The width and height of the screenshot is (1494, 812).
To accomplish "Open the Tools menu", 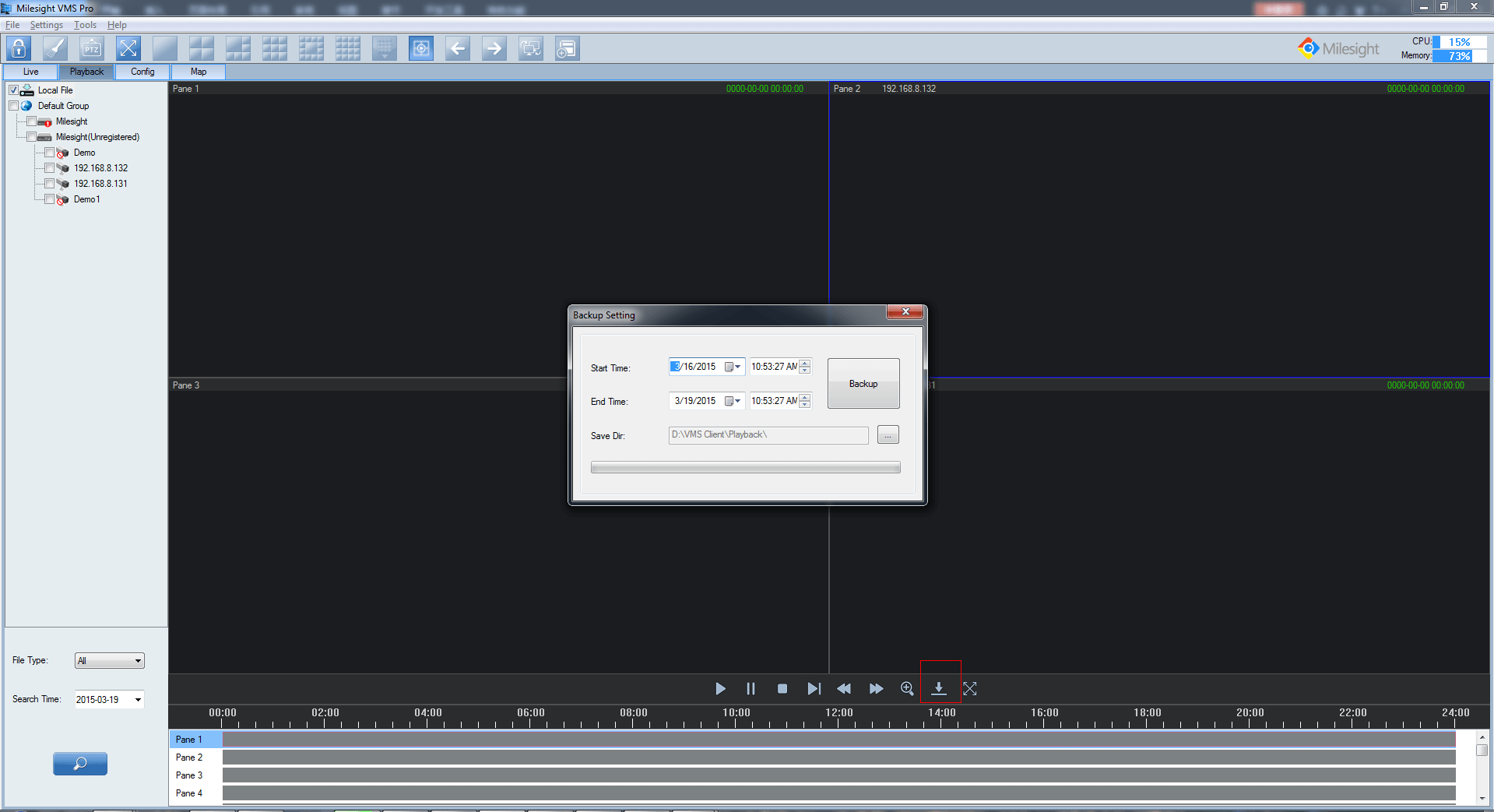I will click(85, 25).
